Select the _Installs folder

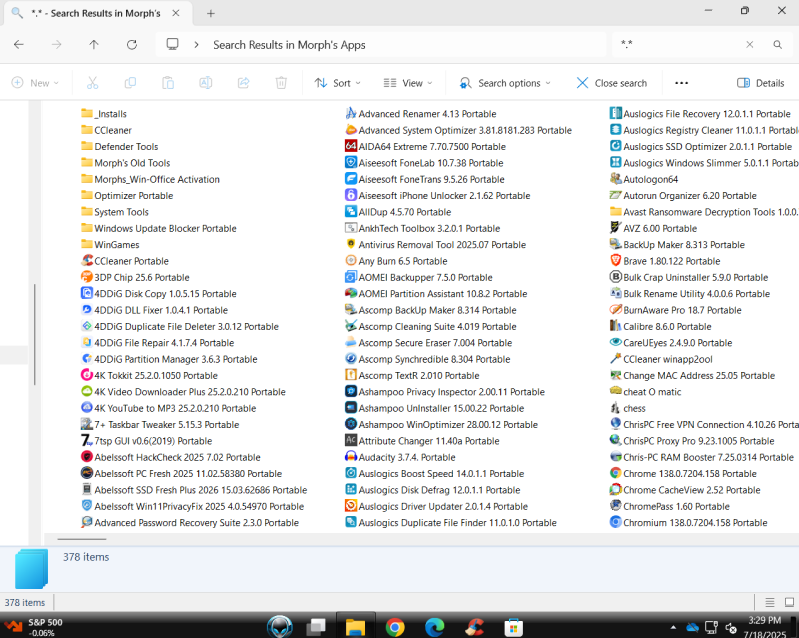click(104, 114)
